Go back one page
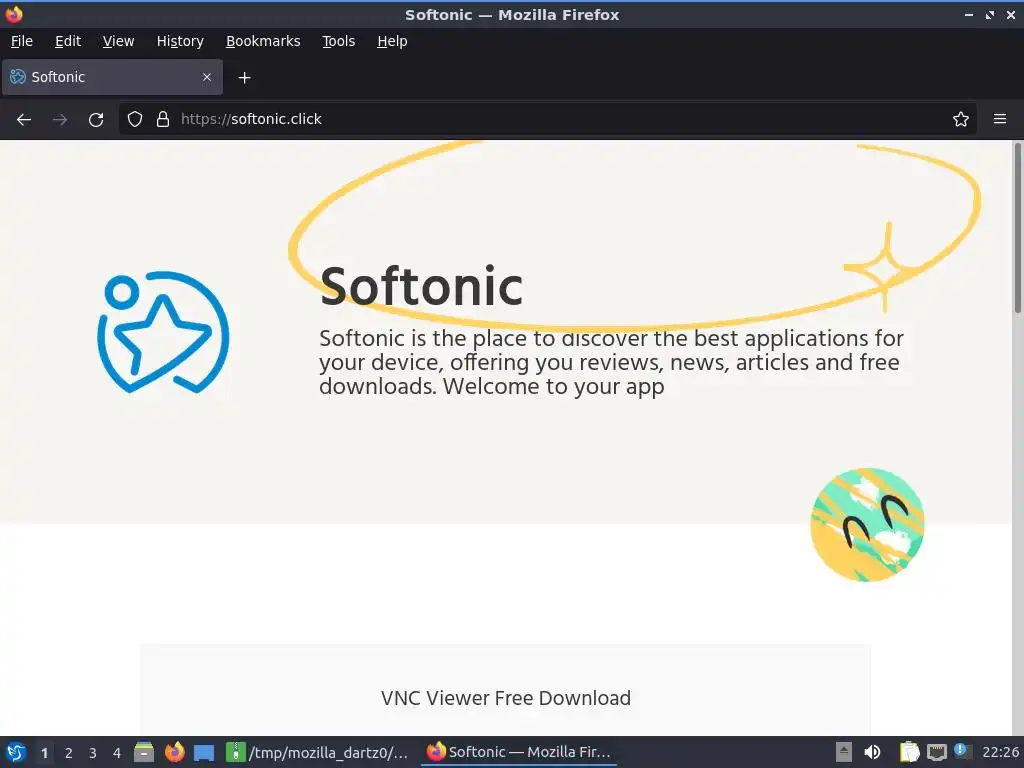The width and height of the screenshot is (1024, 768). coord(24,120)
